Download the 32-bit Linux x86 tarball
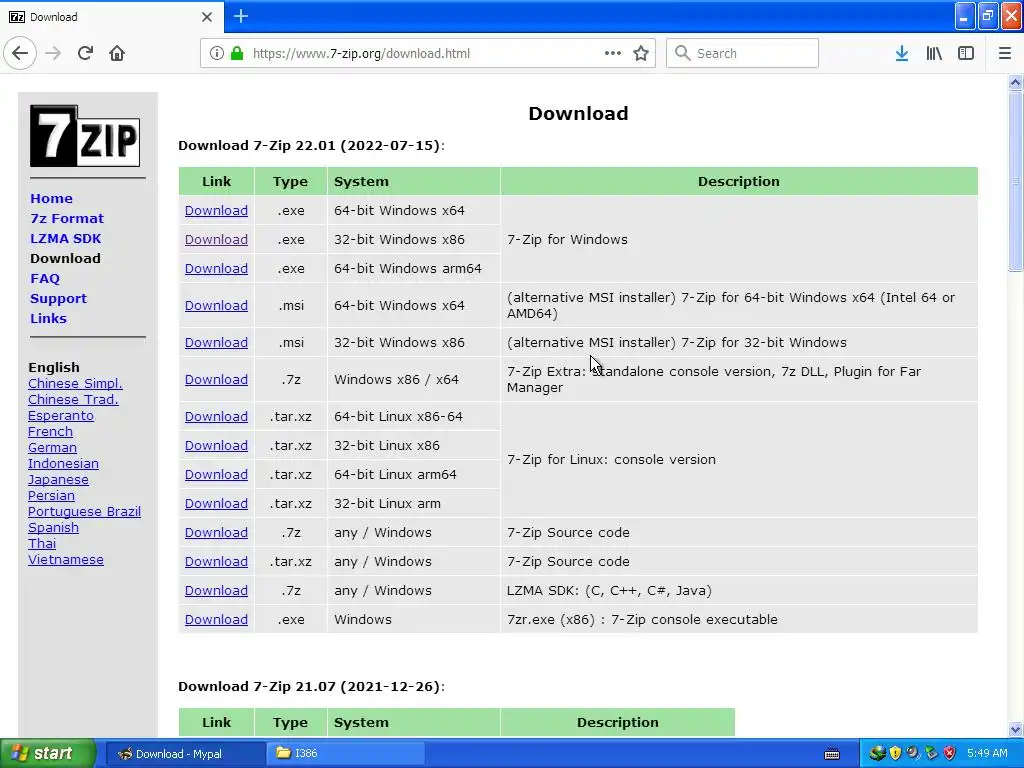Viewport: 1024px width, 768px height. (216, 445)
